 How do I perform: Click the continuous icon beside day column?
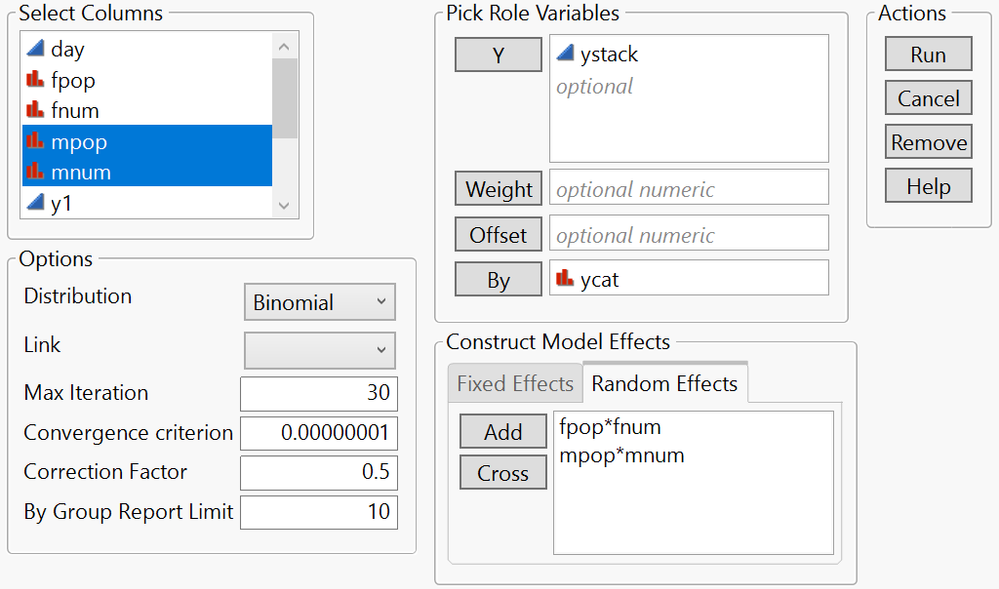pos(35,49)
